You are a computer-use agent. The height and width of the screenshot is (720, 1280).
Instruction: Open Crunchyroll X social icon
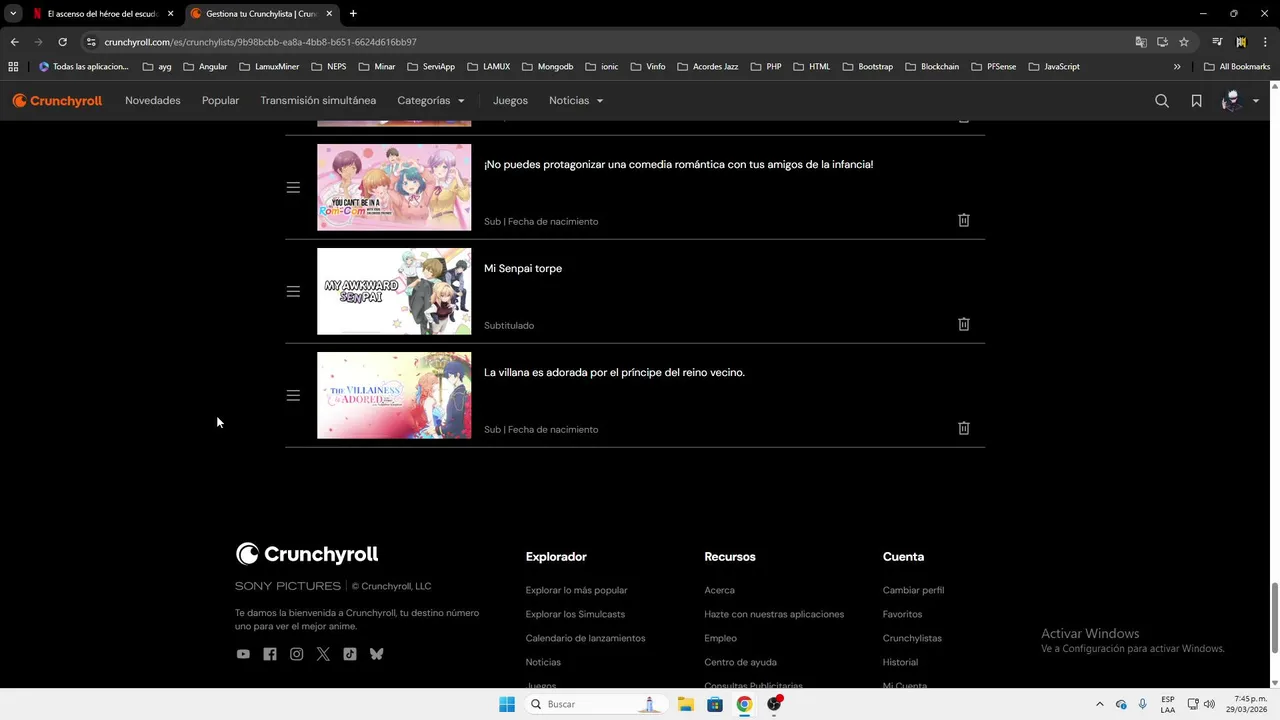[x=323, y=654]
